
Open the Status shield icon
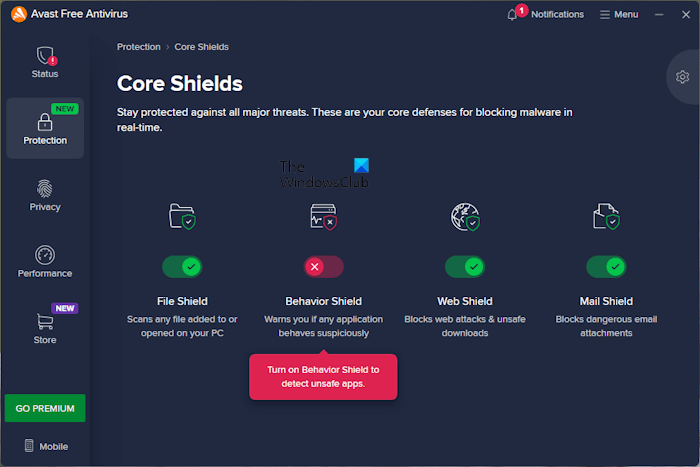click(x=44, y=55)
